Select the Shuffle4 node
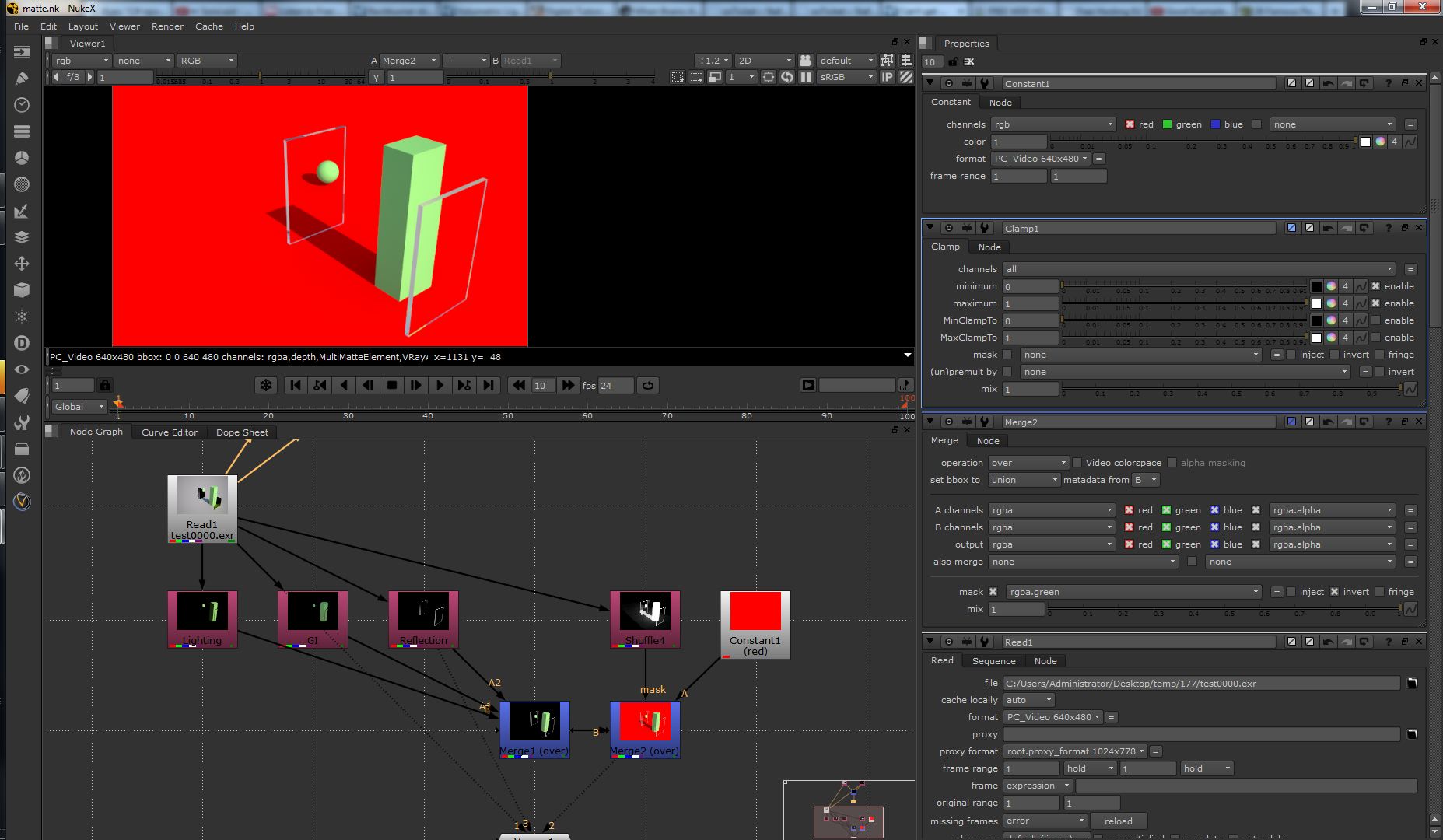 pos(645,619)
